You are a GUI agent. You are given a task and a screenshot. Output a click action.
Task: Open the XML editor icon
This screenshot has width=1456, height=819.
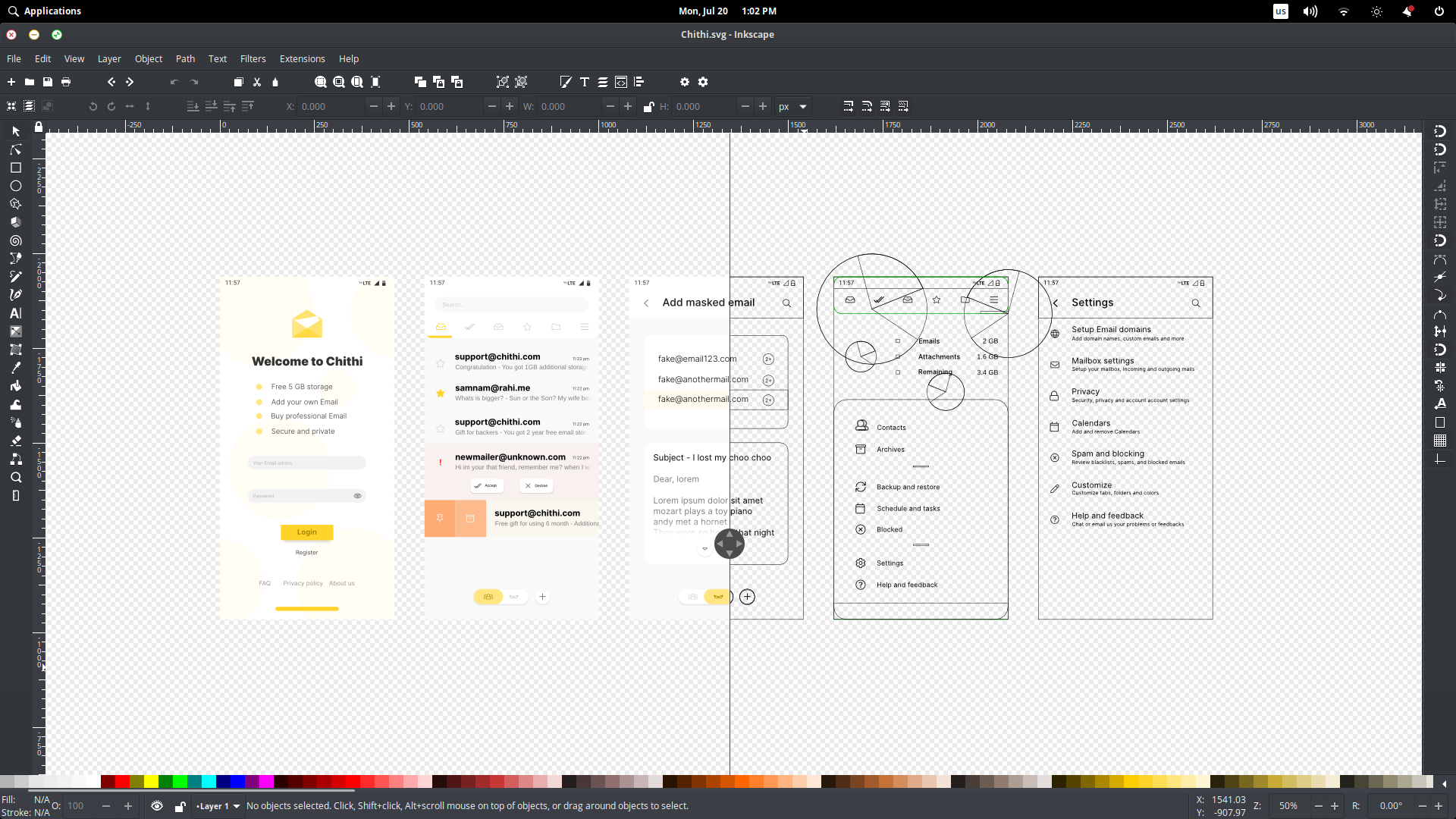[x=621, y=82]
